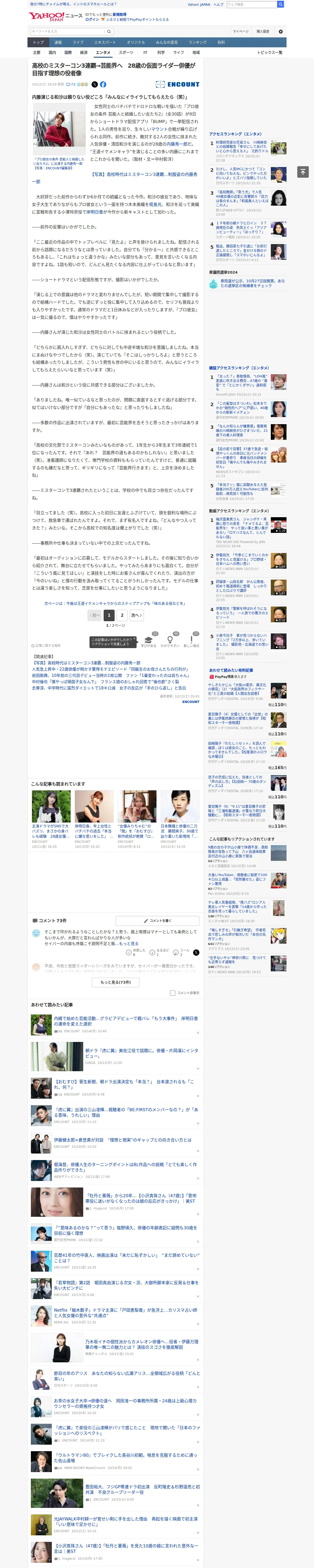This screenshot has width=314, height=1568.
Task: Share the comment via X icon
Action: coord(196,953)
